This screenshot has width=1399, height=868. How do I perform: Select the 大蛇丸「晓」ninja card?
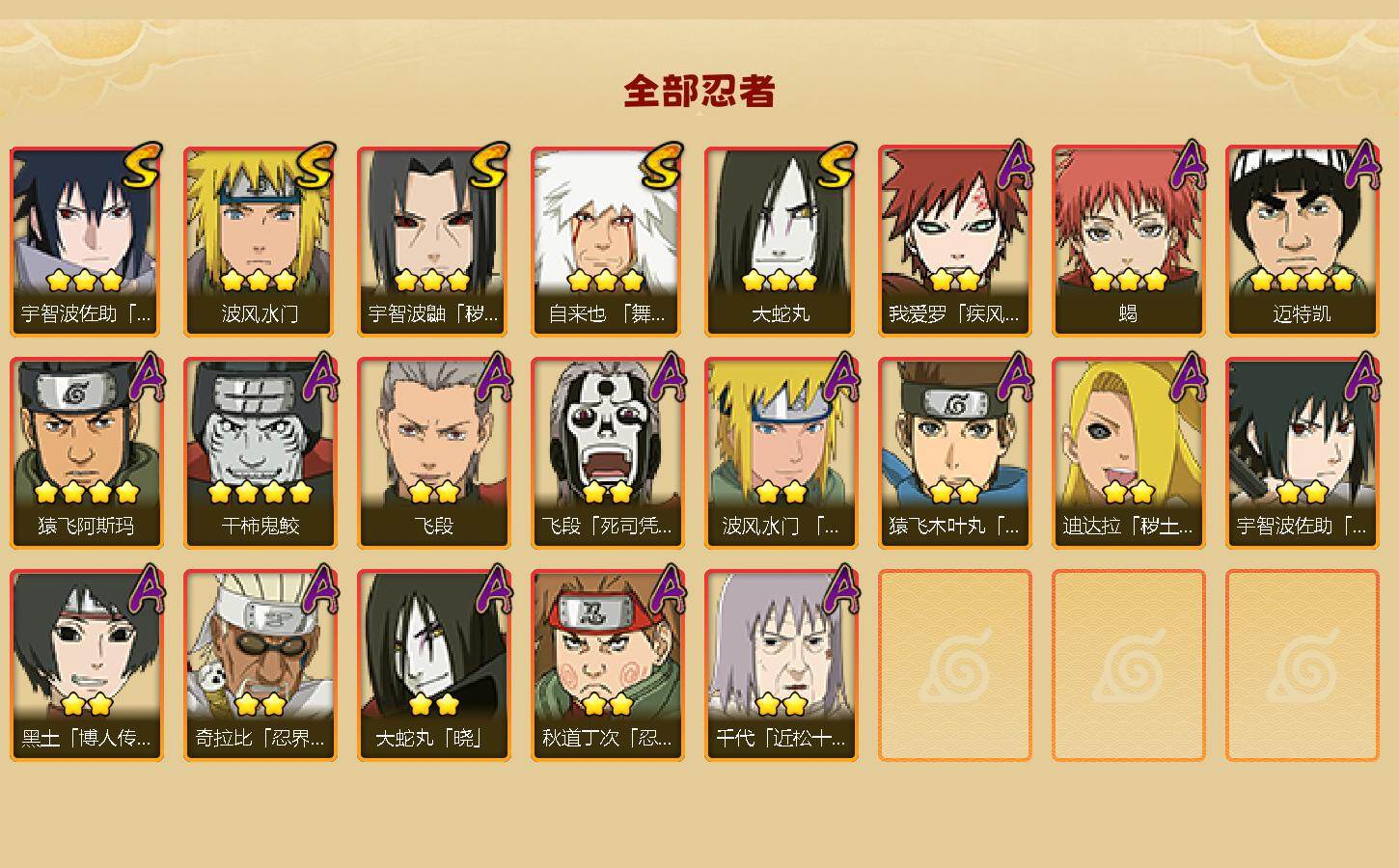pyautogui.click(x=433, y=665)
